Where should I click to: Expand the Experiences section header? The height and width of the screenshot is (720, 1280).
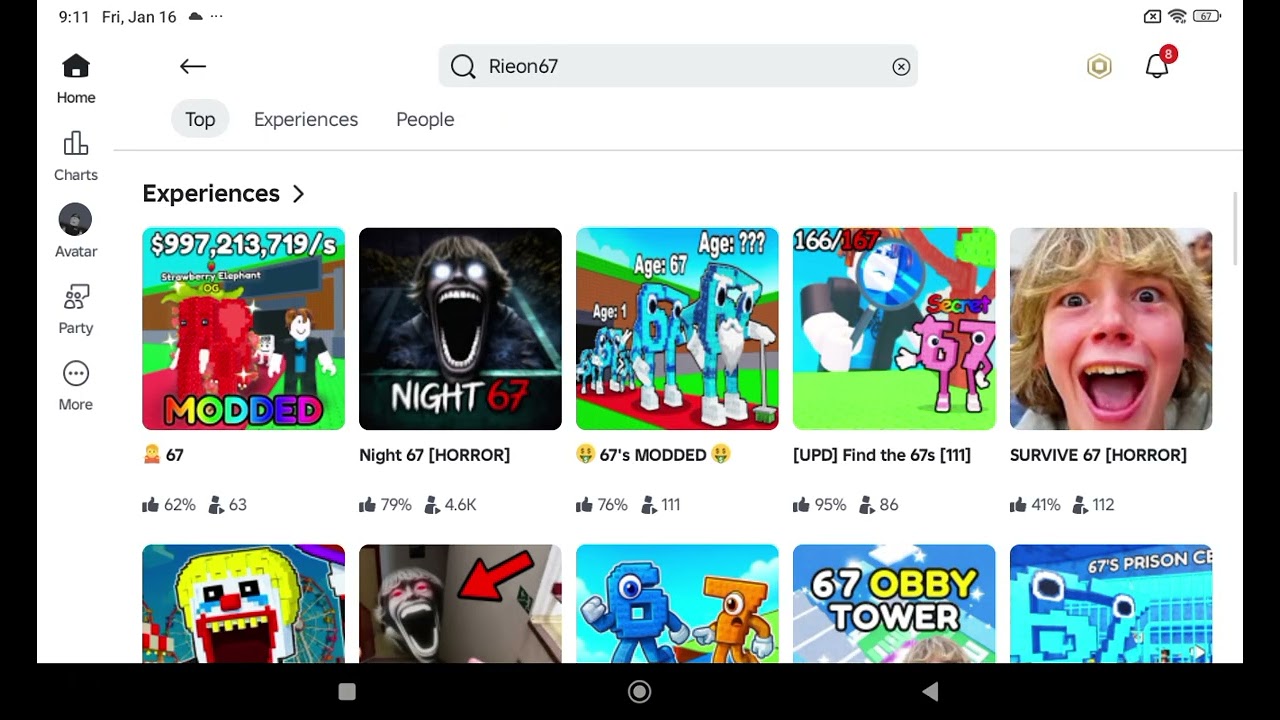tap(224, 194)
